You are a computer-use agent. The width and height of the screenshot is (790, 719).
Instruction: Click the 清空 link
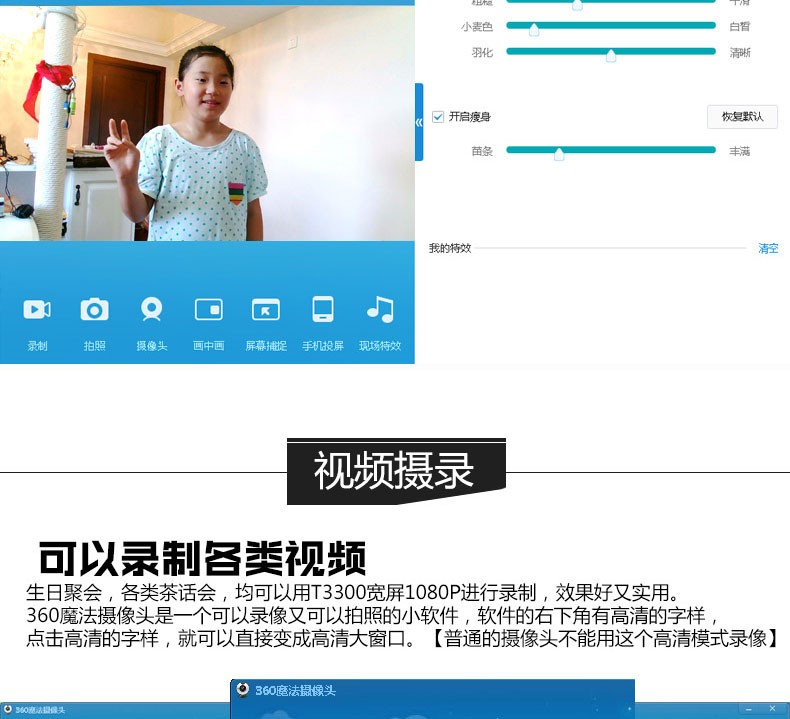click(x=768, y=248)
